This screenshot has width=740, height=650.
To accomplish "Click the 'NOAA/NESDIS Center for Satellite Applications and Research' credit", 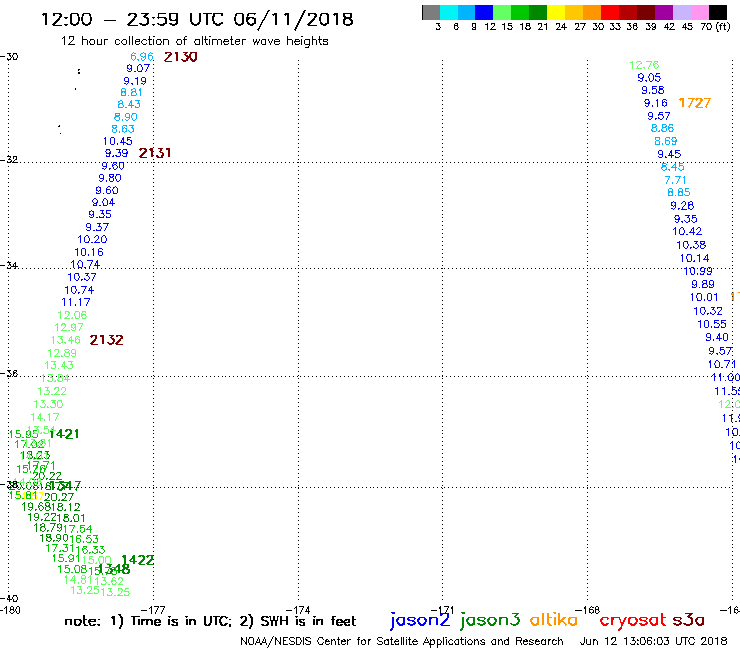I will pos(402,642).
